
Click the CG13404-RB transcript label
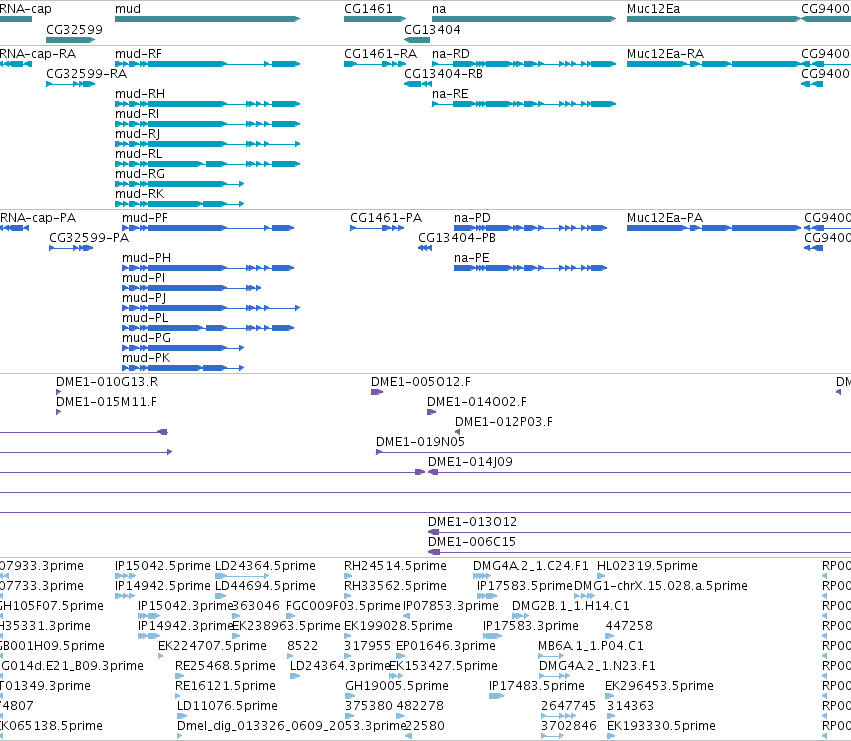(443, 74)
